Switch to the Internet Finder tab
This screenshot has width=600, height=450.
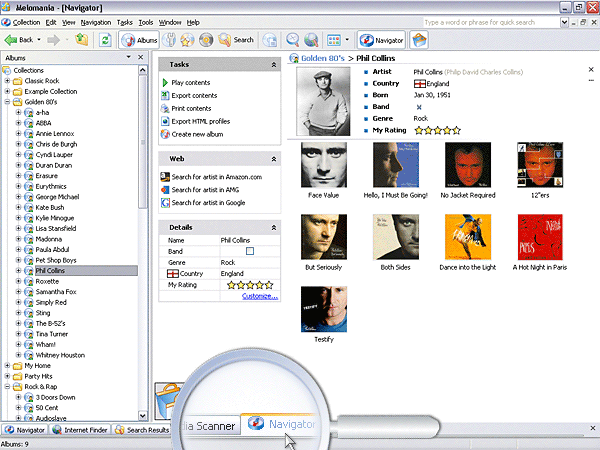pos(79,430)
